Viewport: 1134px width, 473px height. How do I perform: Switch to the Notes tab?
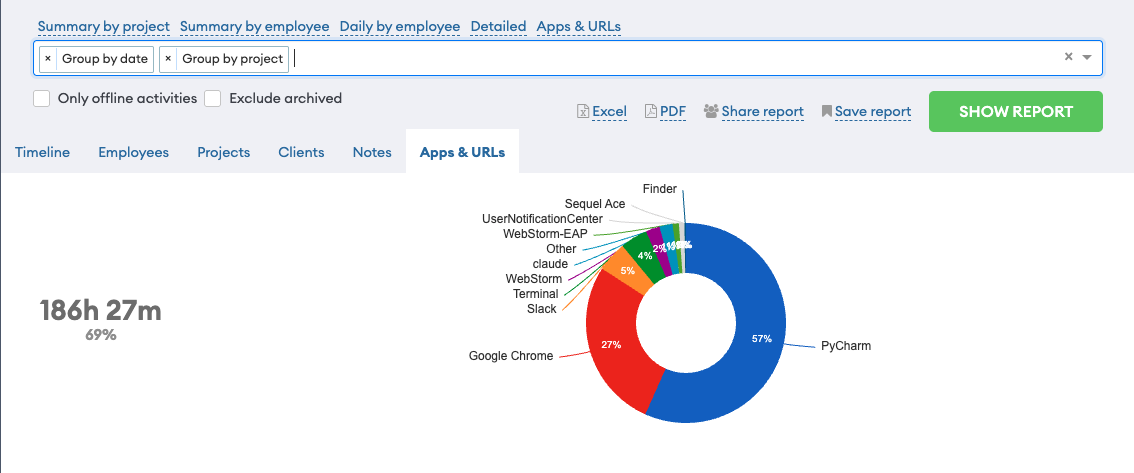pyautogui.click(x=372, y=153)
